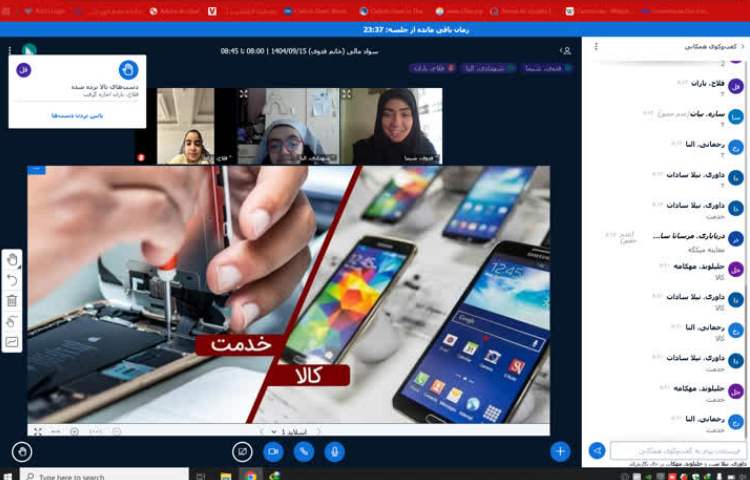Send the chat message with arrow button
Screen dimensions: 750x480
[597, 451]
